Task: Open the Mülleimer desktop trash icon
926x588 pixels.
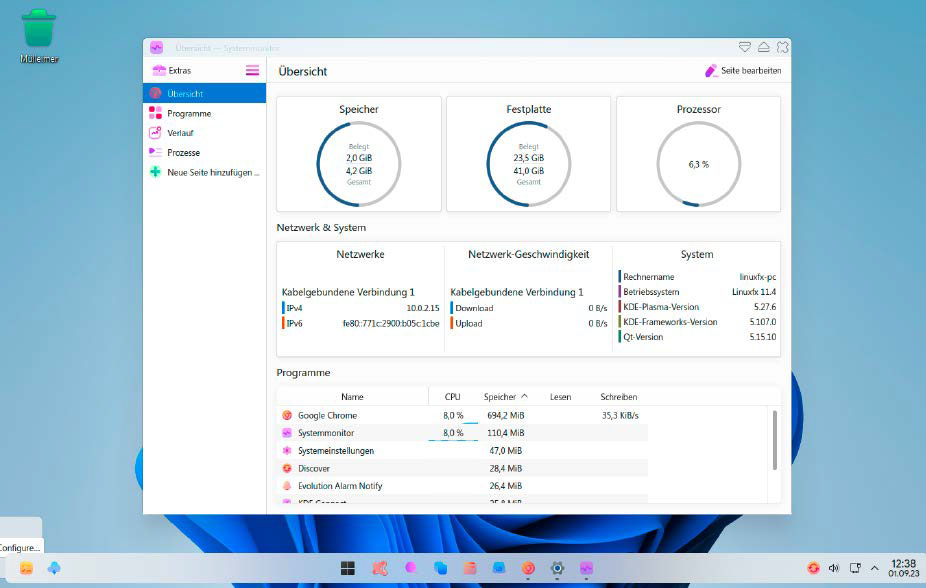Action: click(39, 35)
